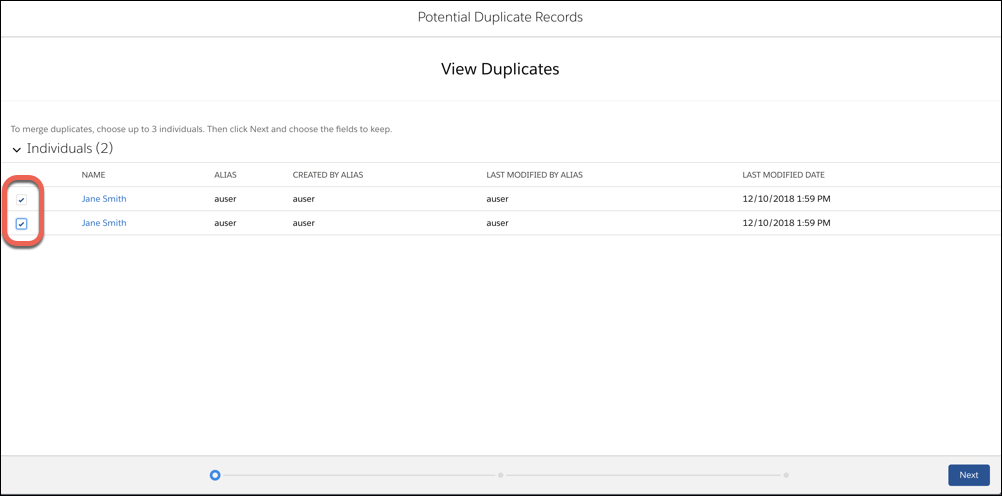Select the NAME column header
This screenshot has height=496, width=1002.
[x=93, y=174]
